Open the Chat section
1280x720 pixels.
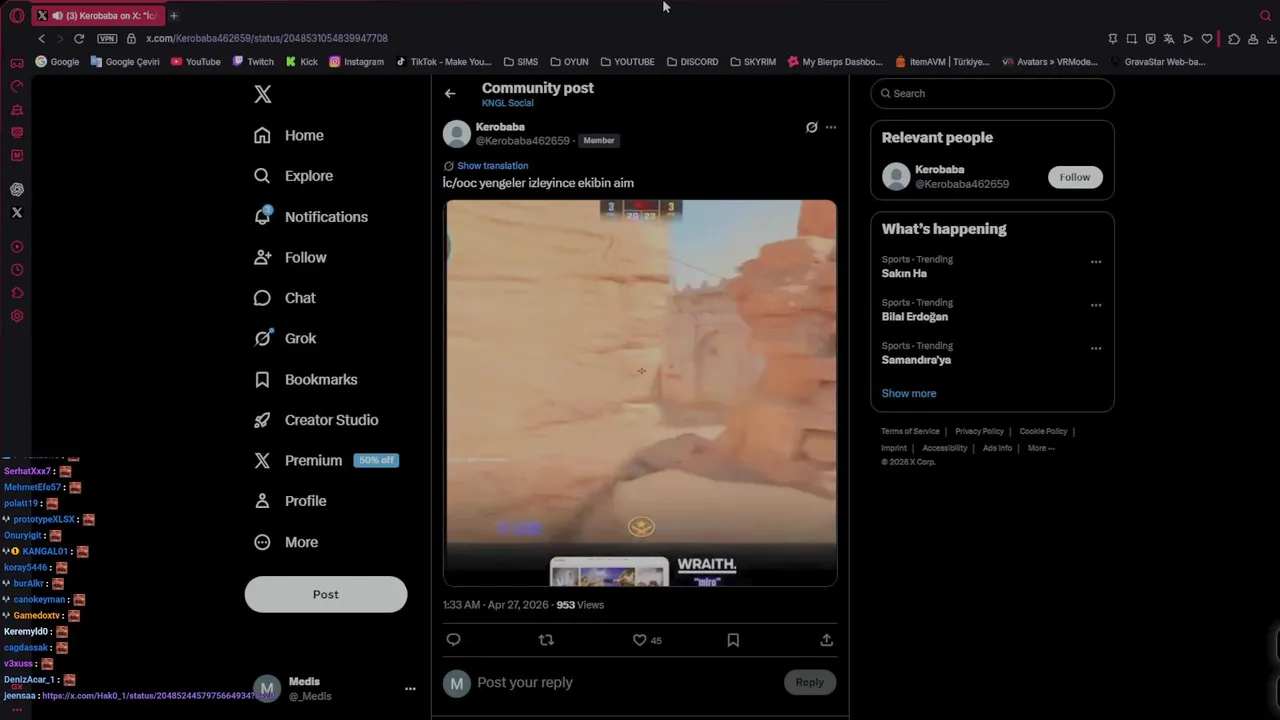285,298
